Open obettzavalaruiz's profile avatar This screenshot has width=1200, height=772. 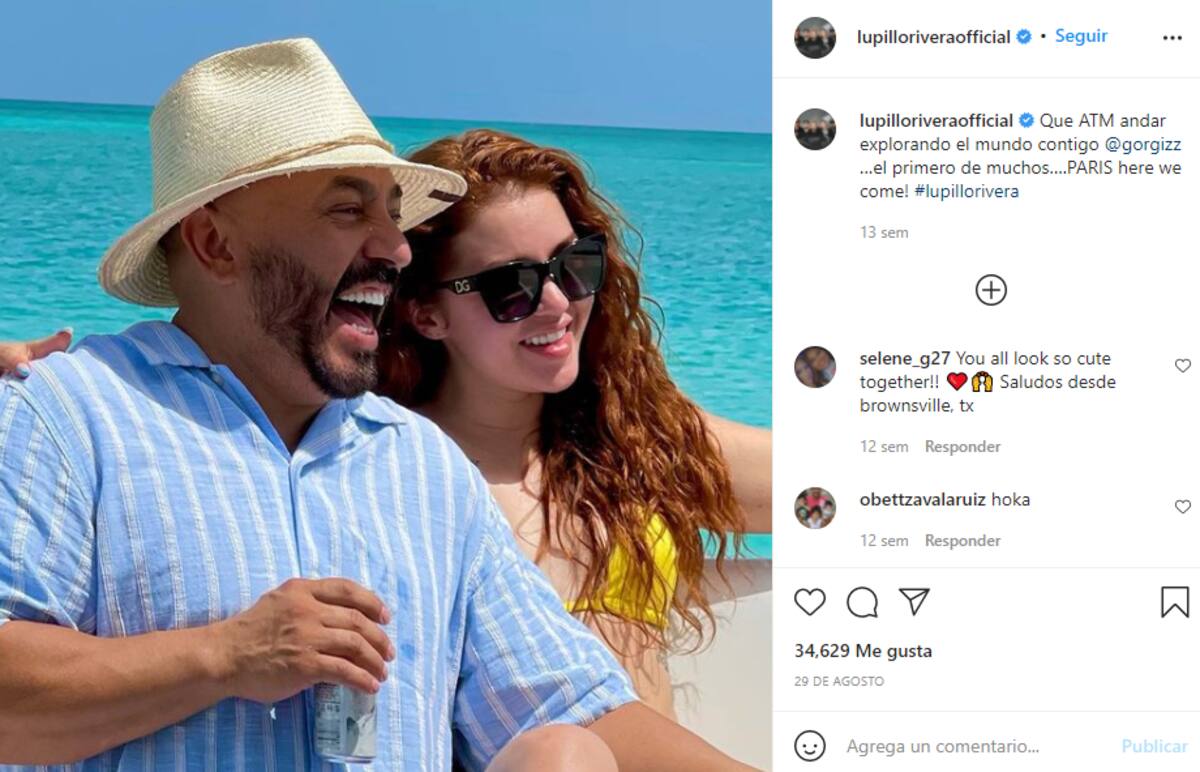click(x=815, y=508)
